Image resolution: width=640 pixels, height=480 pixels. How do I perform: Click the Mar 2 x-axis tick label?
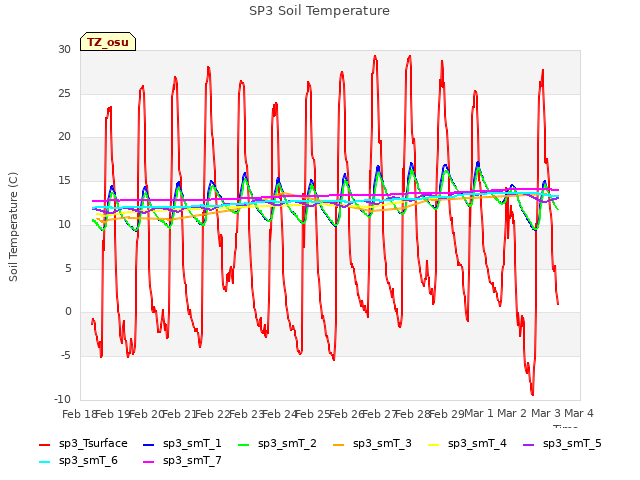(x=512, y=413)
